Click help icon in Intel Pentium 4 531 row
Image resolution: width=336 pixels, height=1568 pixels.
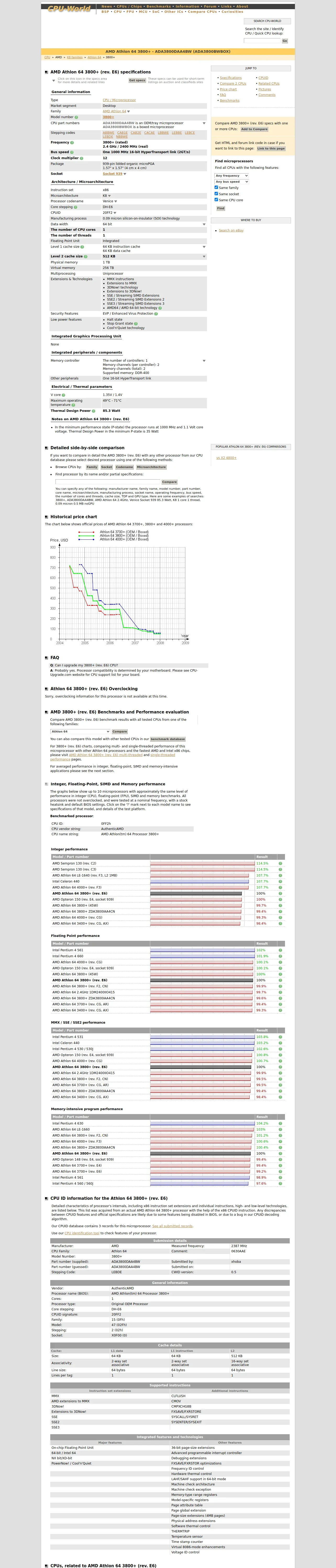coord(281,1037)
